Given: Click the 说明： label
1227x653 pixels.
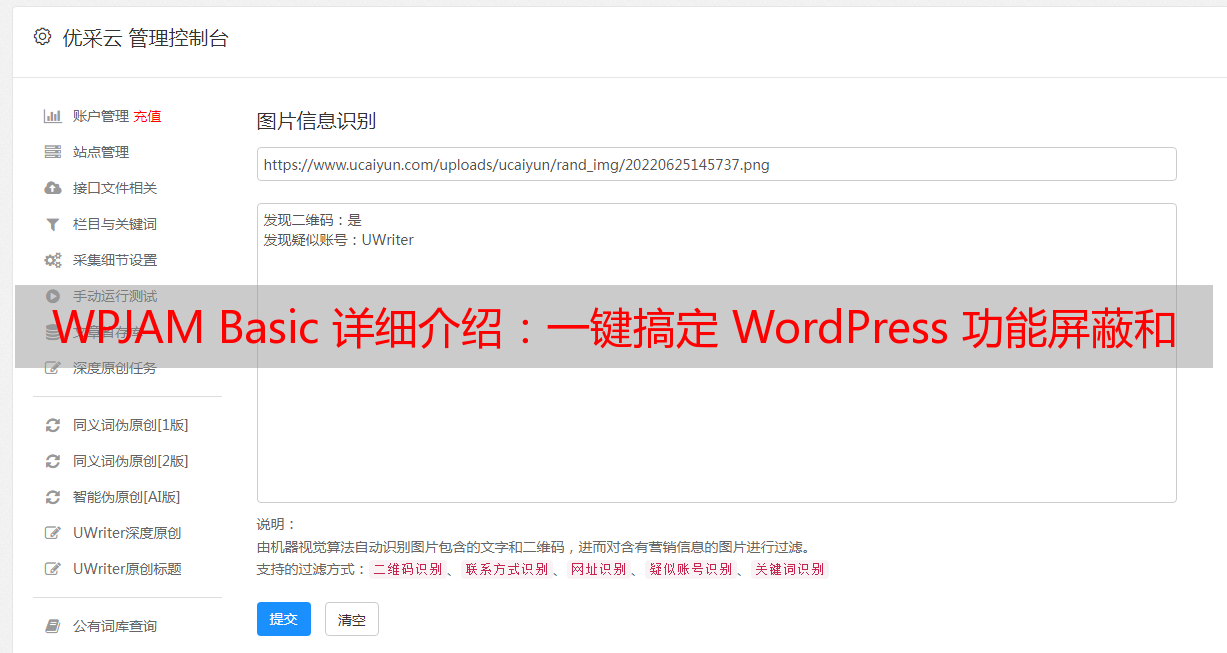Looking at the screenshot, I should click(x=277, y=525).
